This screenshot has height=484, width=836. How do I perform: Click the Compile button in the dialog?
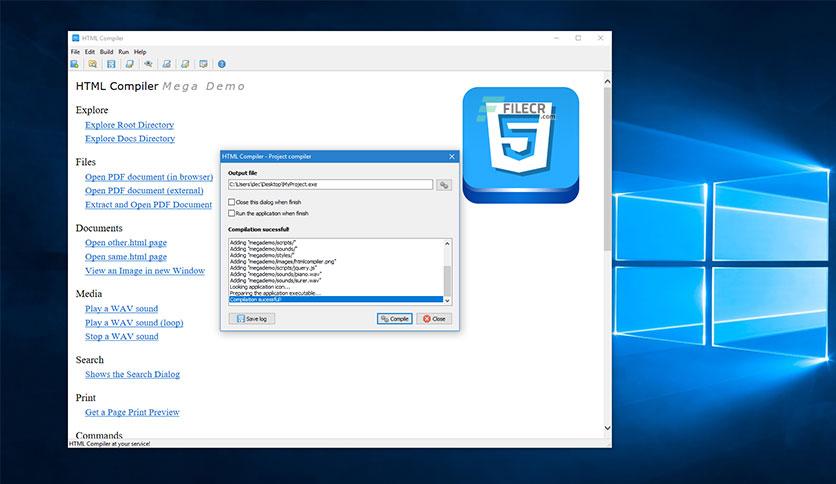coord(395,319)
